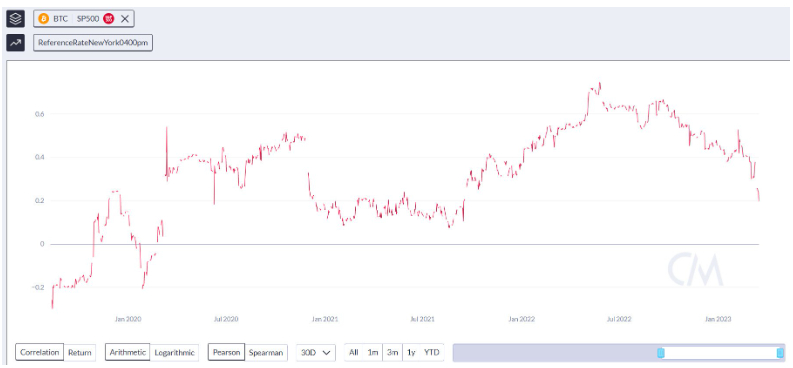Image resolution: width=793 pixels, height=368 pixels.
Task: Select the Correlation view toggle
Action: [39, 352]
